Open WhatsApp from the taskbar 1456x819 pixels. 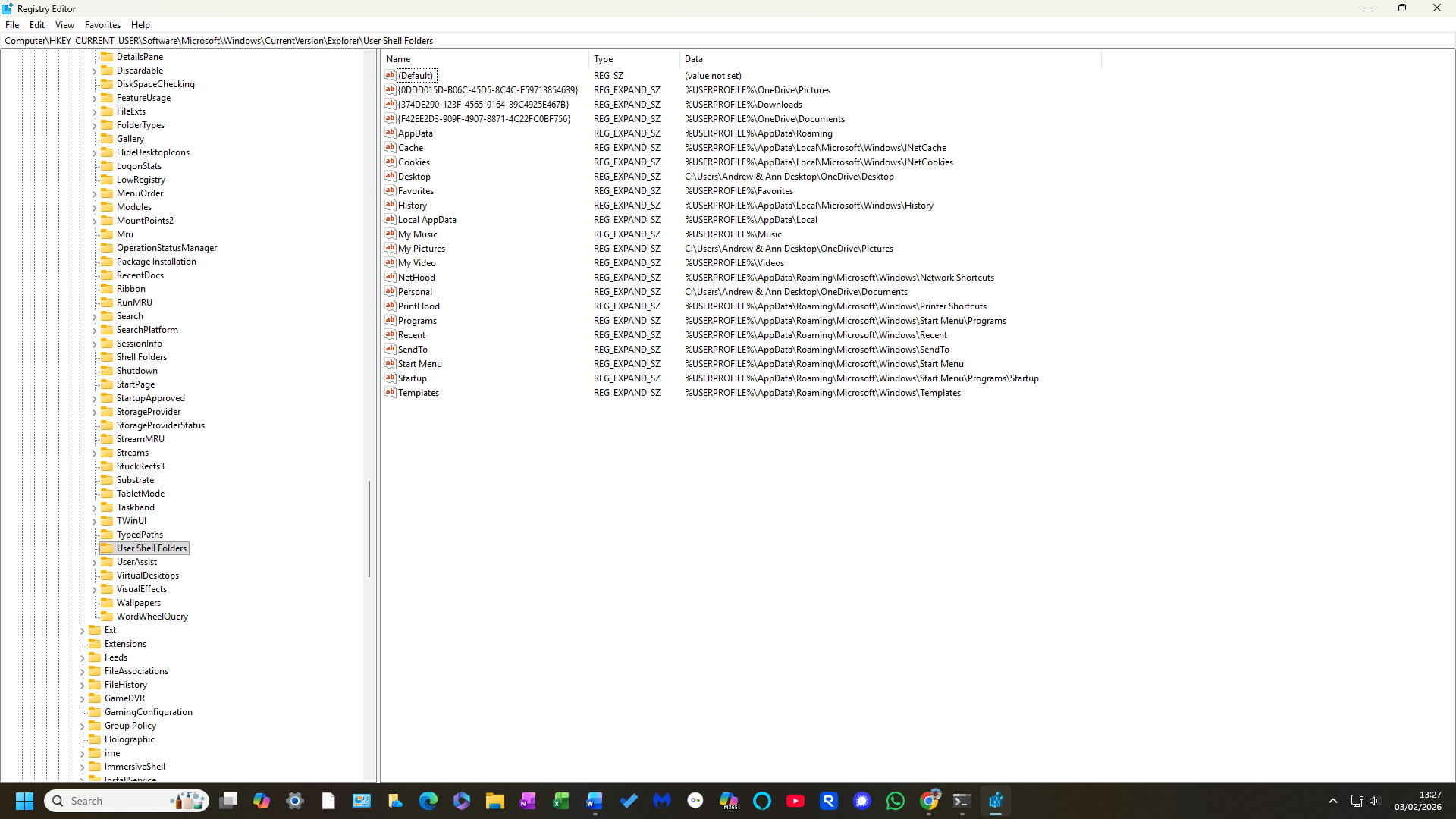click(x=895, y=801)
